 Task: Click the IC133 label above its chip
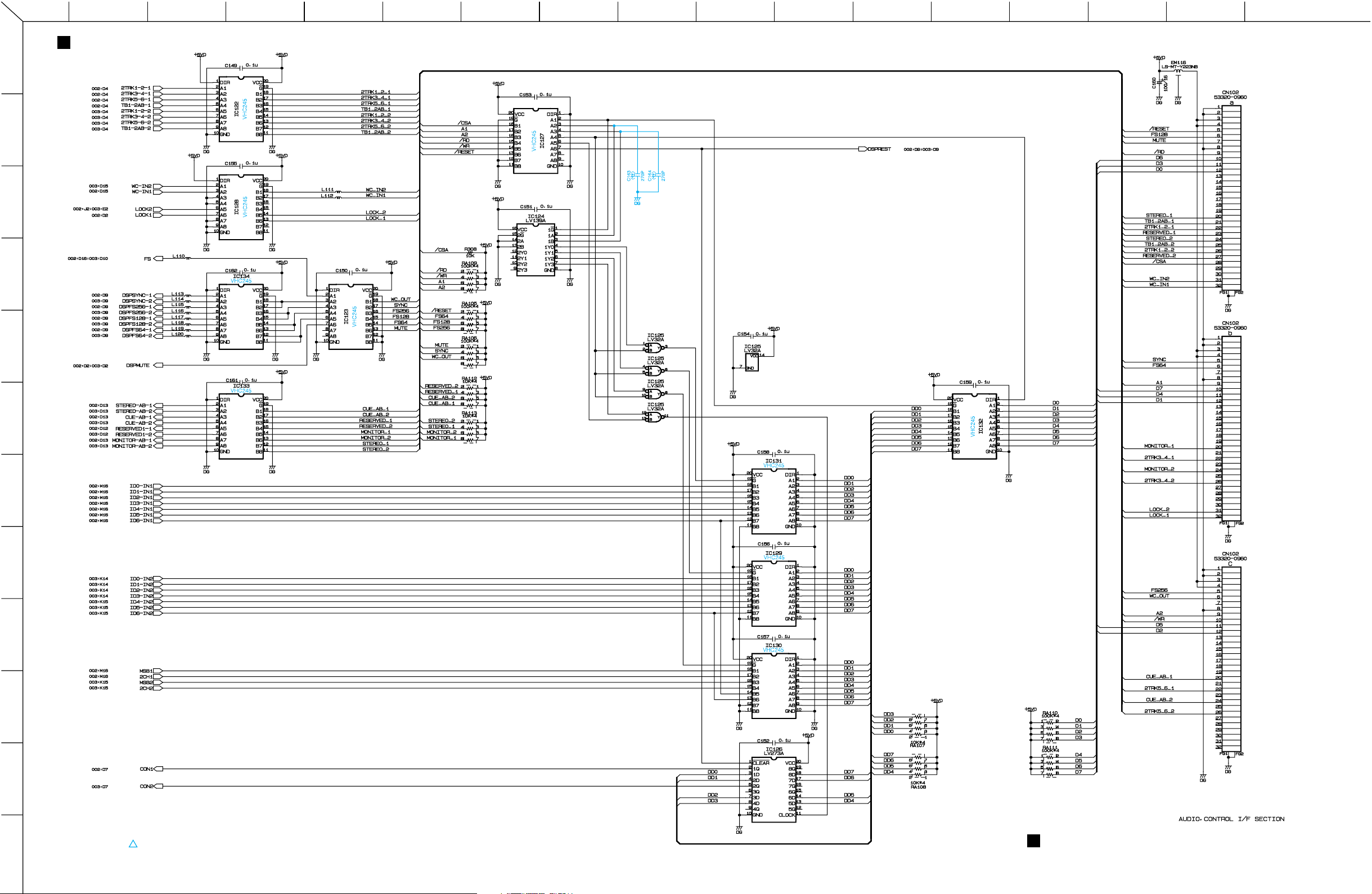(241, 385)
